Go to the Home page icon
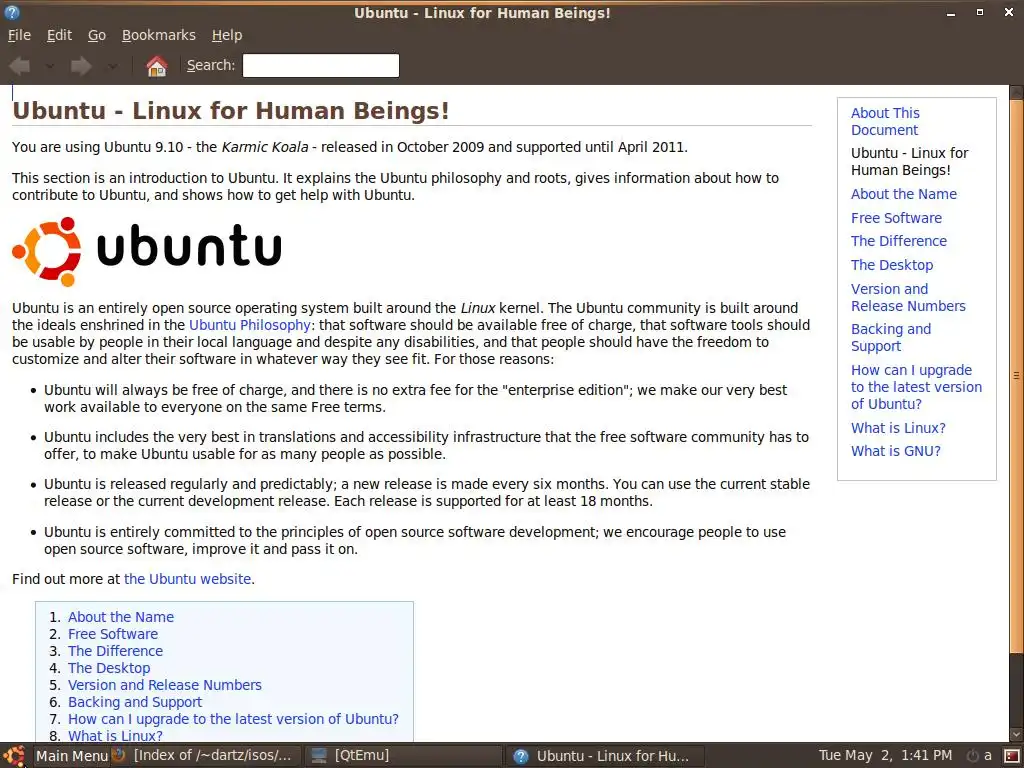Image resolution: width=1024 pixels, height=768 pixels. pyautogui.click(x=156, y=66)
